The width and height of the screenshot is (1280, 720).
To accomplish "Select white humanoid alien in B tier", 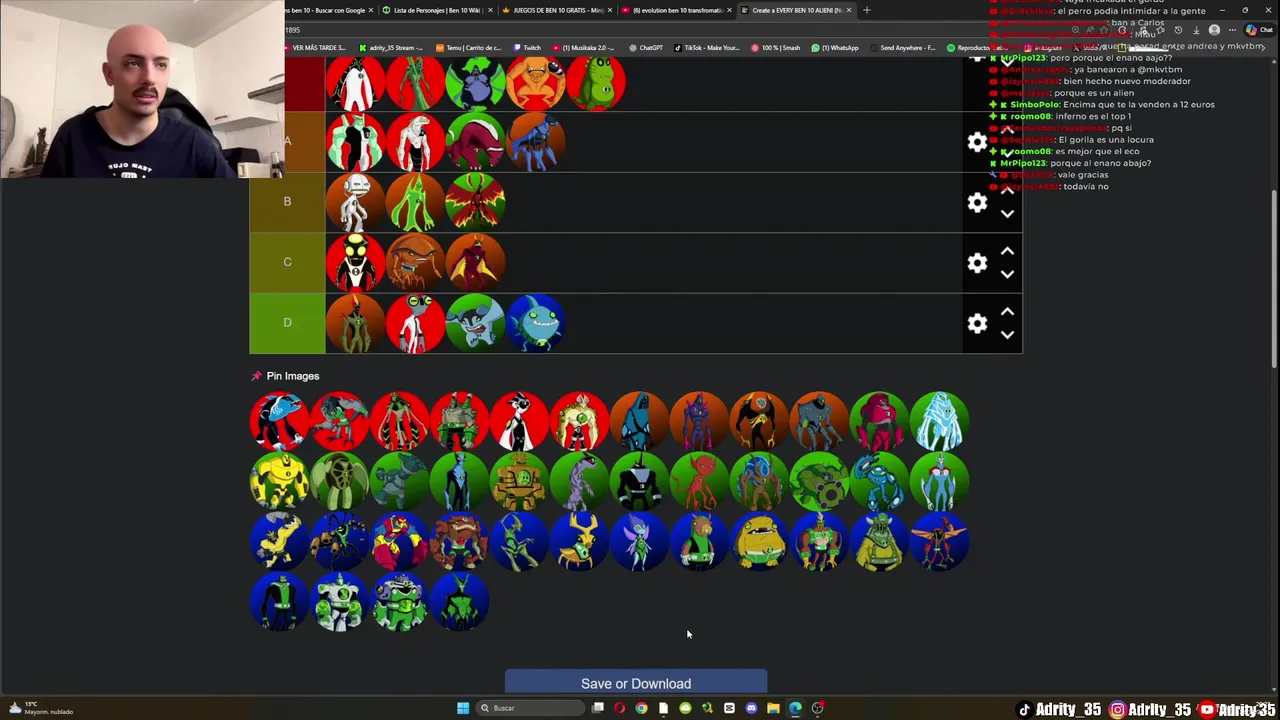I will click(x=356, y=203).
